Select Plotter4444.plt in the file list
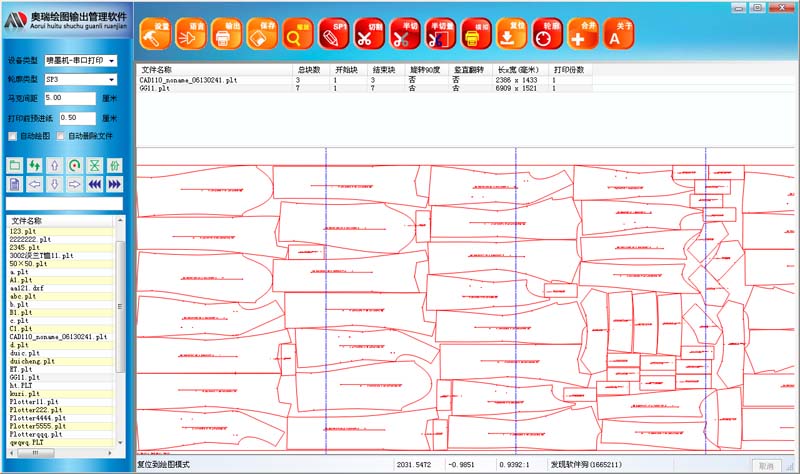The height and width of the screenshot is (474, 800). 60,418
